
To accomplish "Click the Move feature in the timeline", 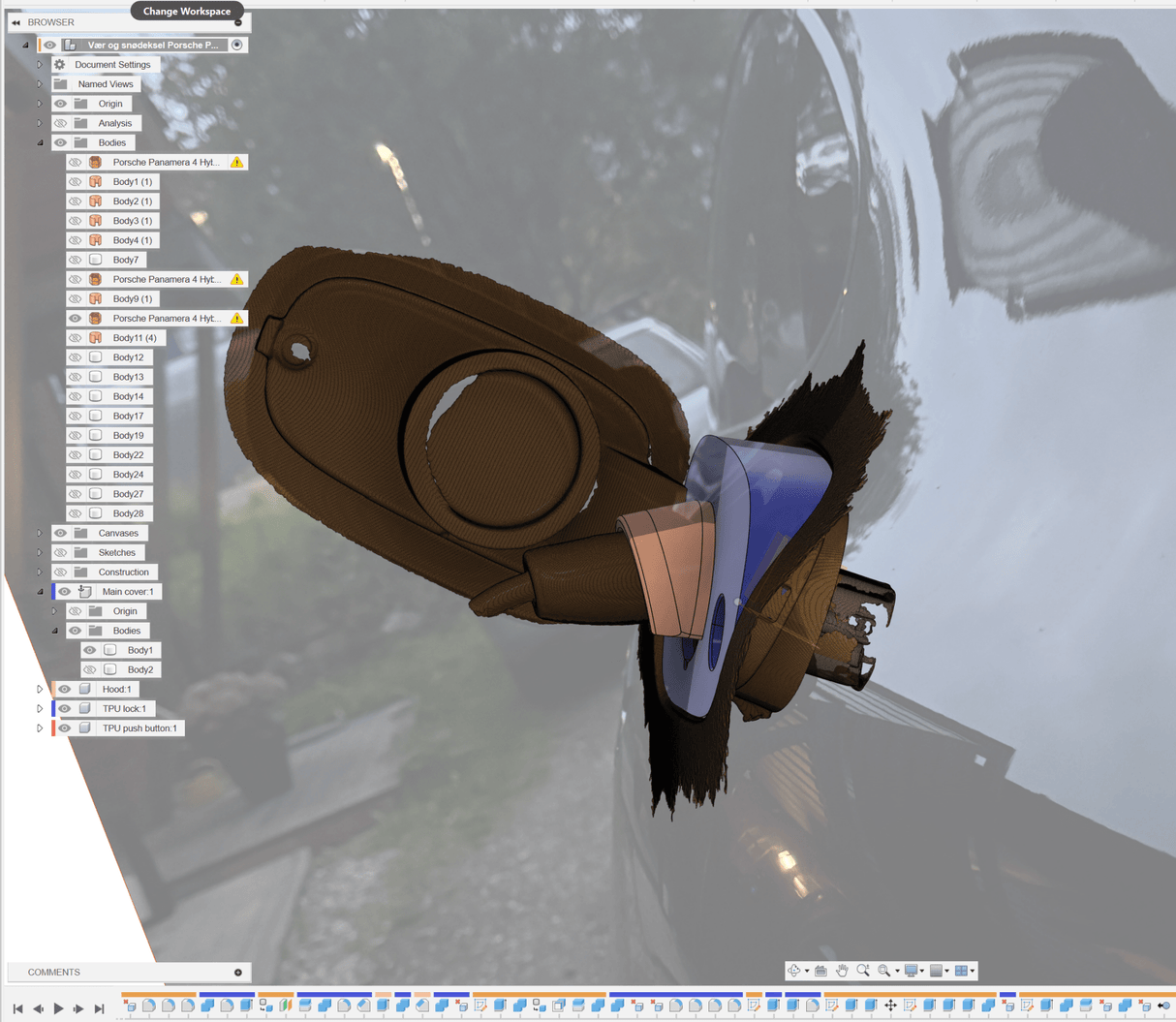I will [890, 1007].
